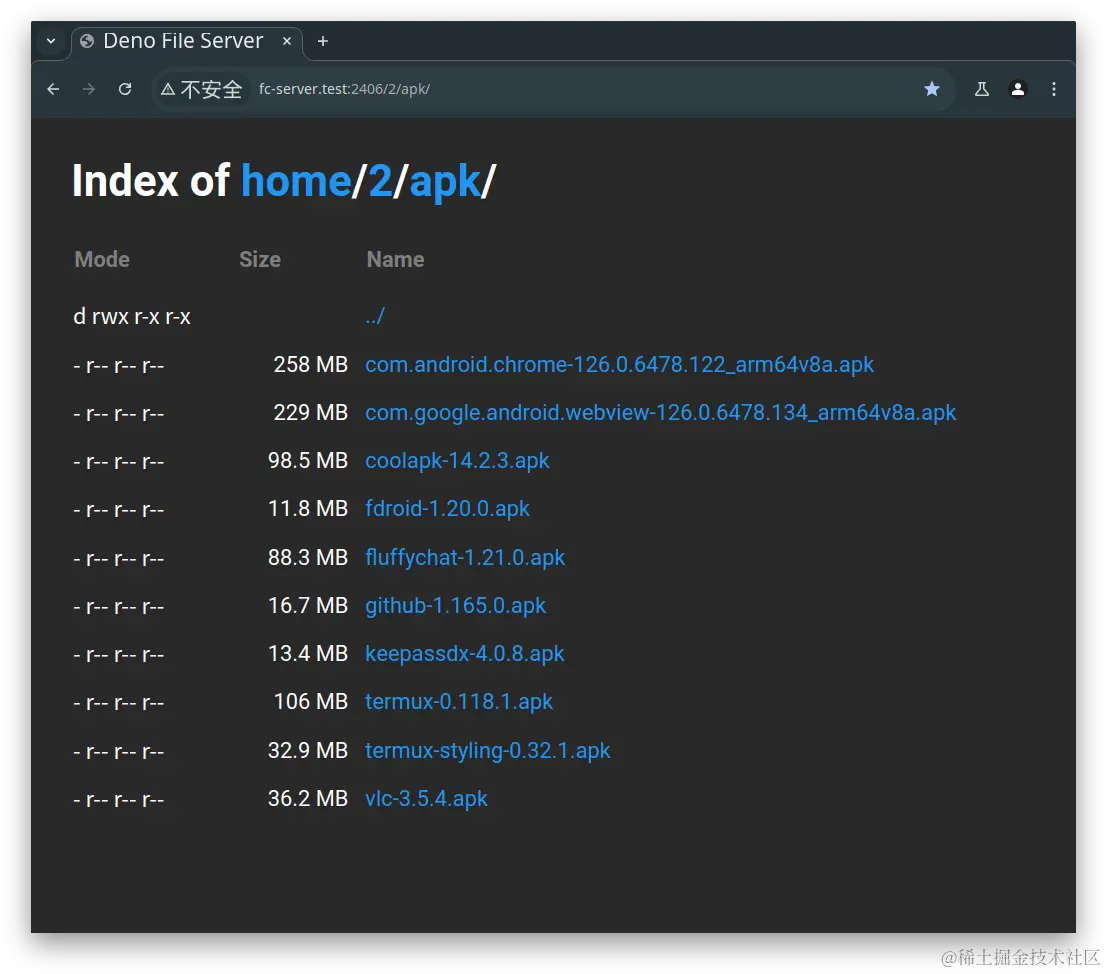Open the termux-styling-0.32.1.apk link
1107x974 pixels.
point(487,750)
